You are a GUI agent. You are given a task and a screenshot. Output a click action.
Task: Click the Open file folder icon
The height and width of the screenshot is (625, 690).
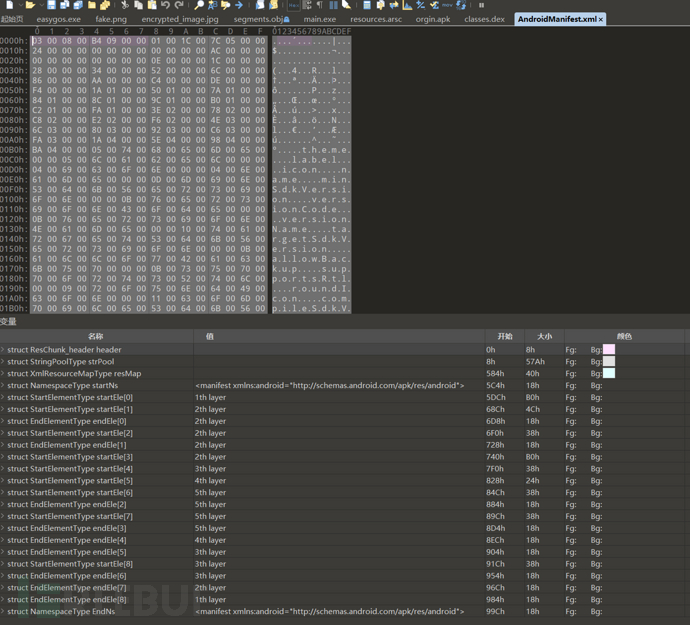(30, 5)
